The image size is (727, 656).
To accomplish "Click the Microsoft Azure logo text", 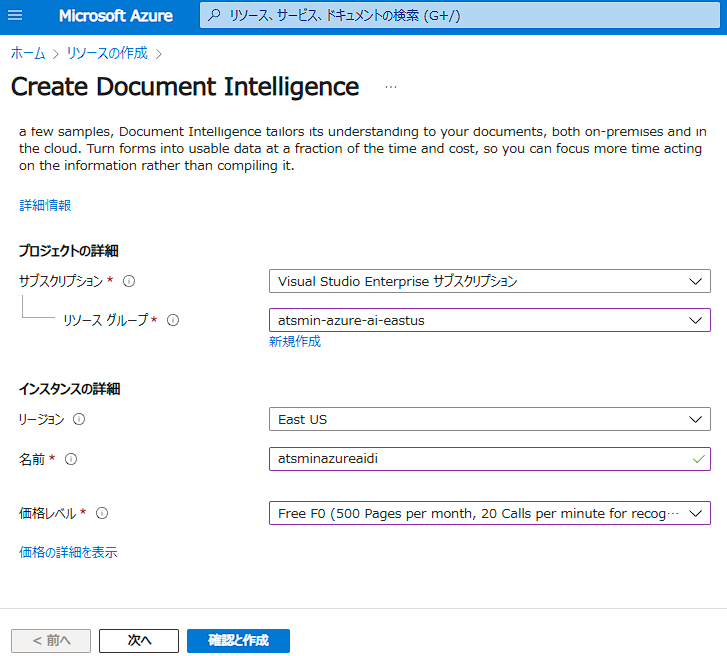I will click(x=116, y=16).
